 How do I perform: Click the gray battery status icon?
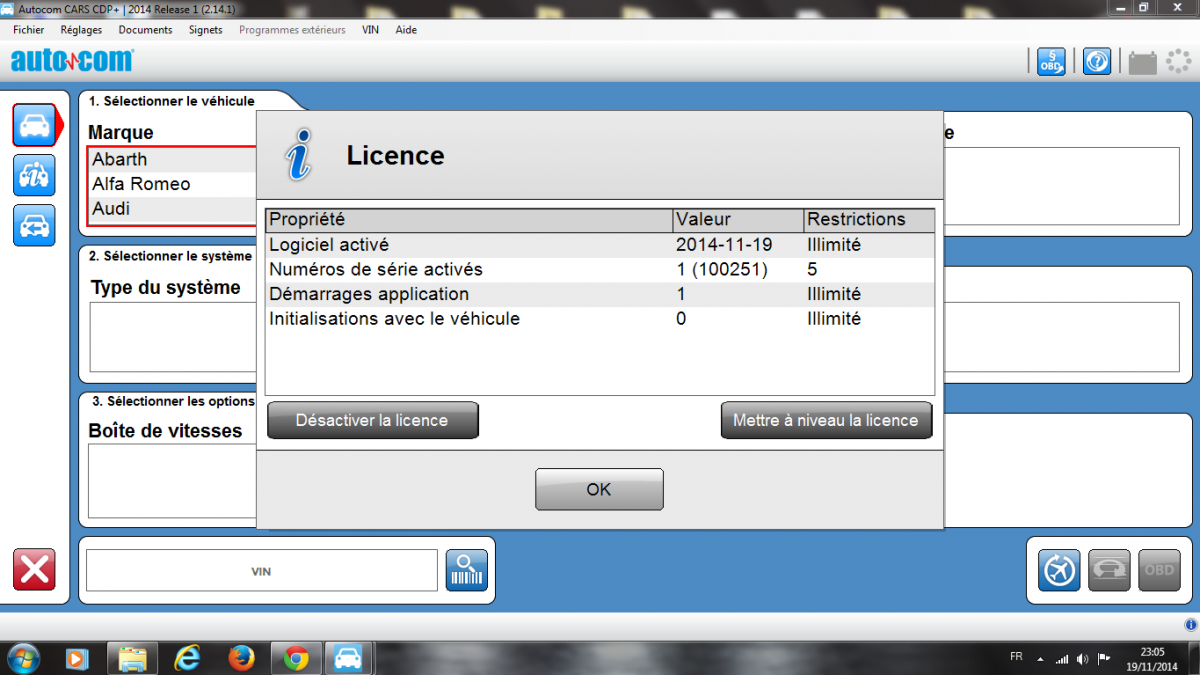(x=1142, y=63)
